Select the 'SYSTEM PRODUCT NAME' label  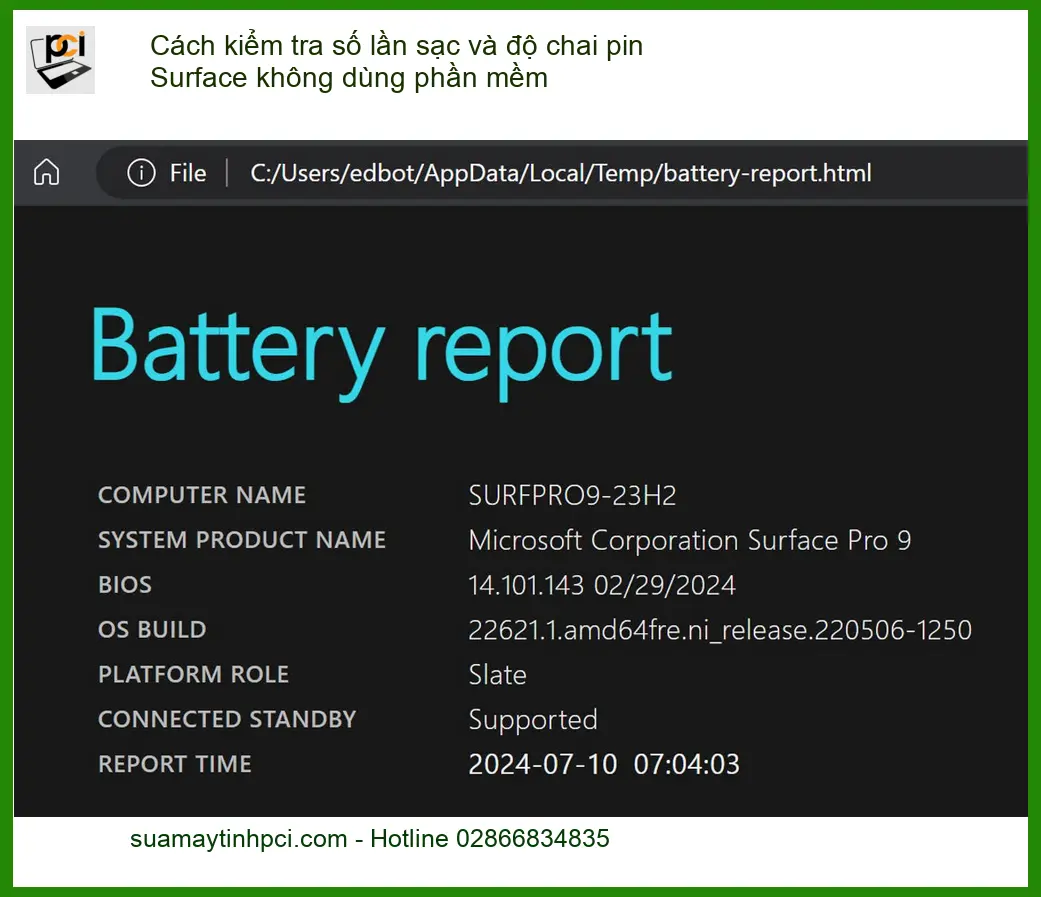[x=242, y=540]
